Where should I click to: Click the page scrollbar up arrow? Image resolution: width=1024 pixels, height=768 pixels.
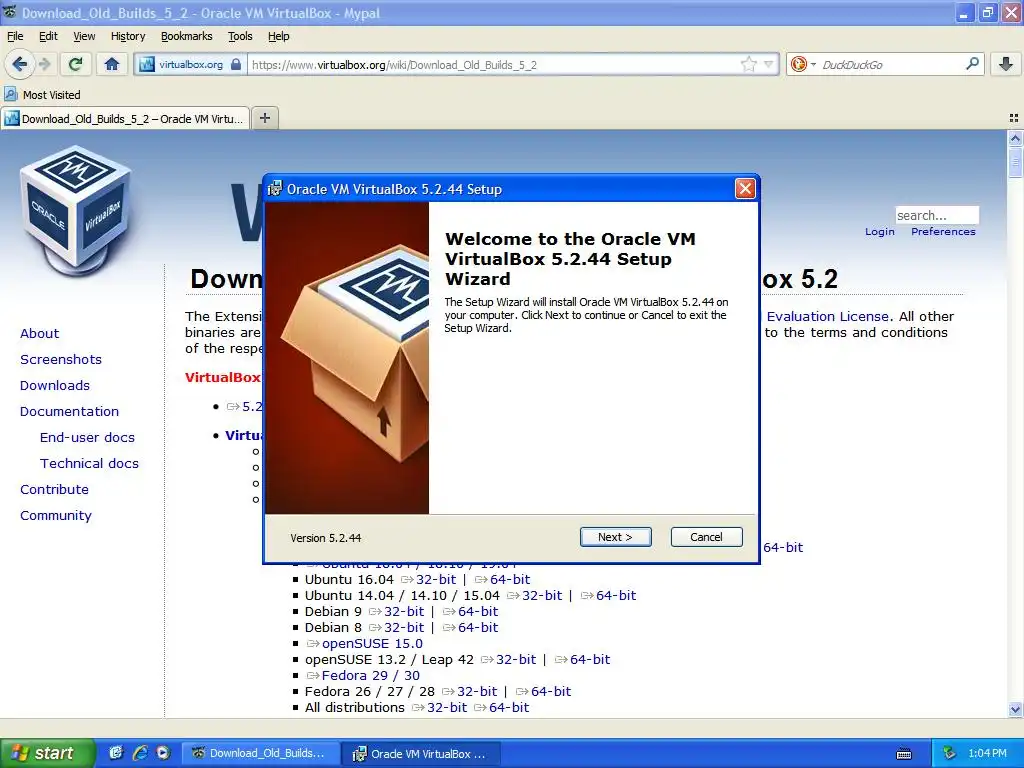click(1015, 138)
